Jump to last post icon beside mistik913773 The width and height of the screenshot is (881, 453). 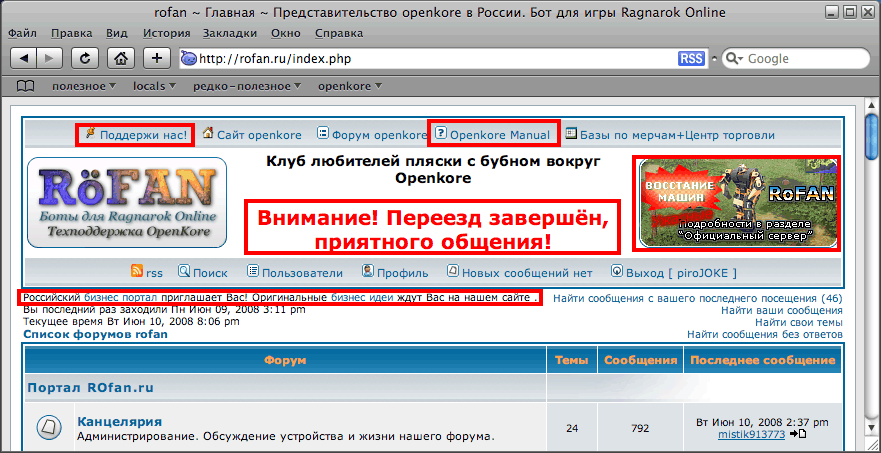pyautogui.click(x=797, y=434)
